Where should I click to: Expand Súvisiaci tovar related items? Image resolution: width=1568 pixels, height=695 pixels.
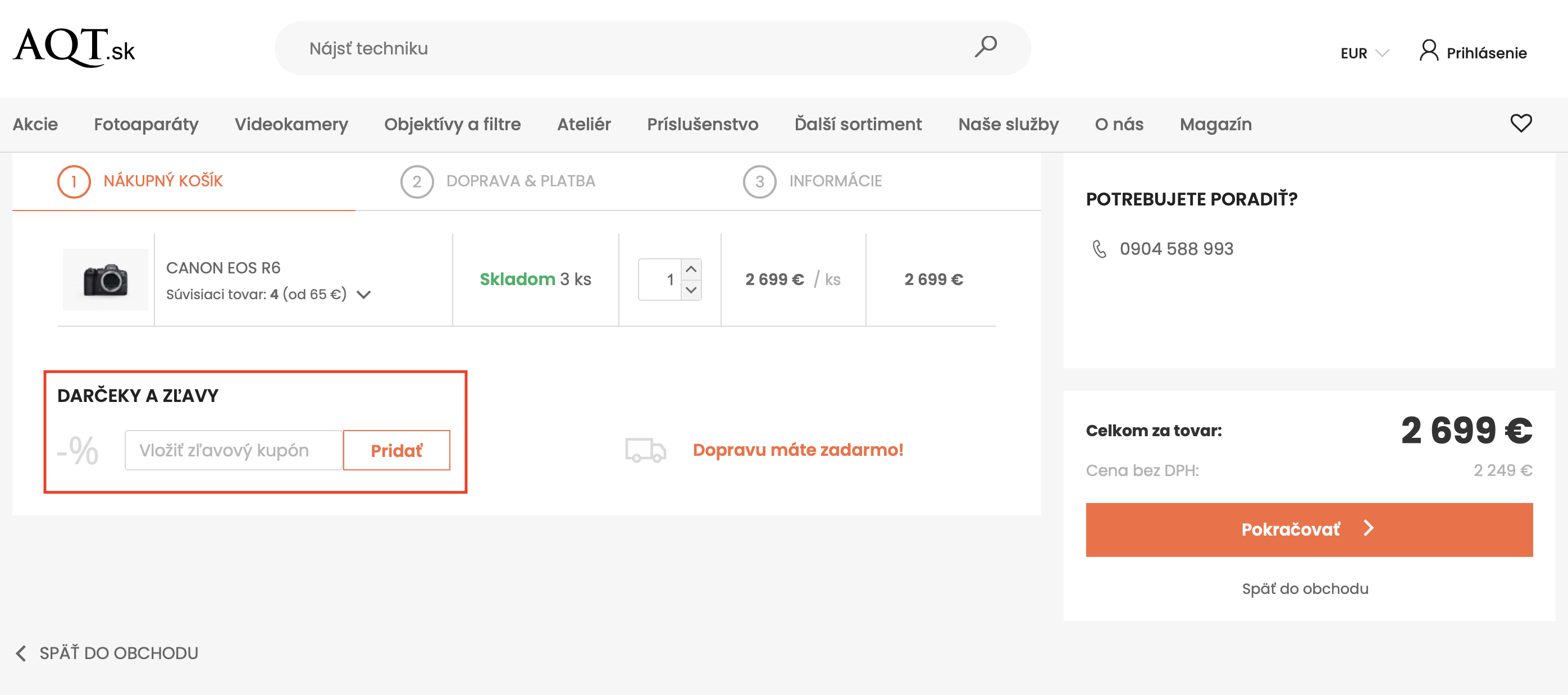tap(364, 295)
